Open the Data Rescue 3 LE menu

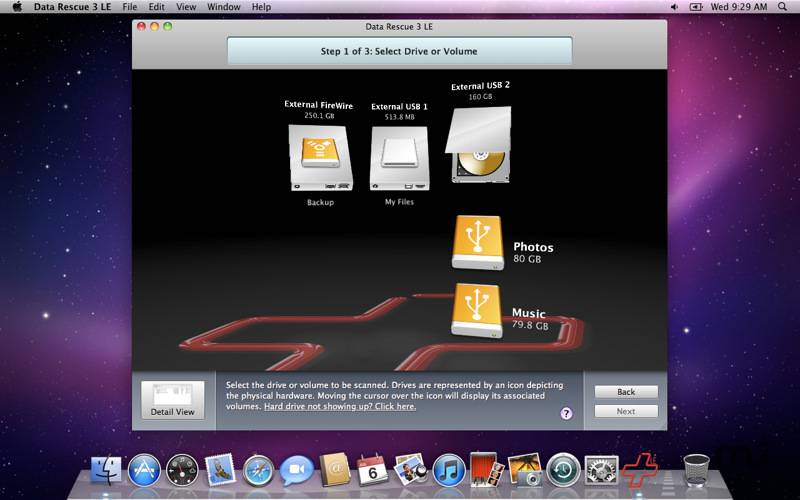click(x=72, y=7)
